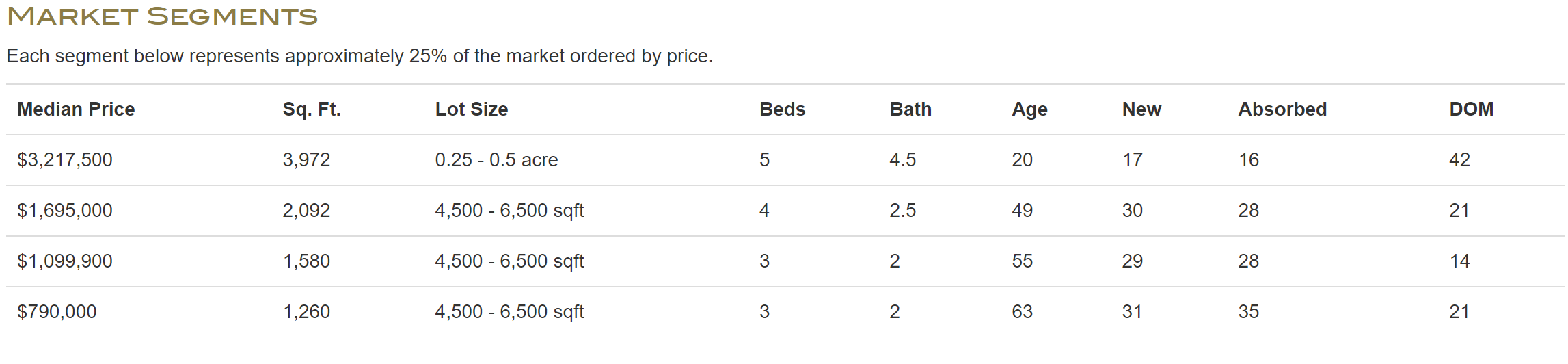Image resolution: width=1568 pixels, height=364 pixels.
Task: Click the Lot Size column header
Action: tap(472, 109)
